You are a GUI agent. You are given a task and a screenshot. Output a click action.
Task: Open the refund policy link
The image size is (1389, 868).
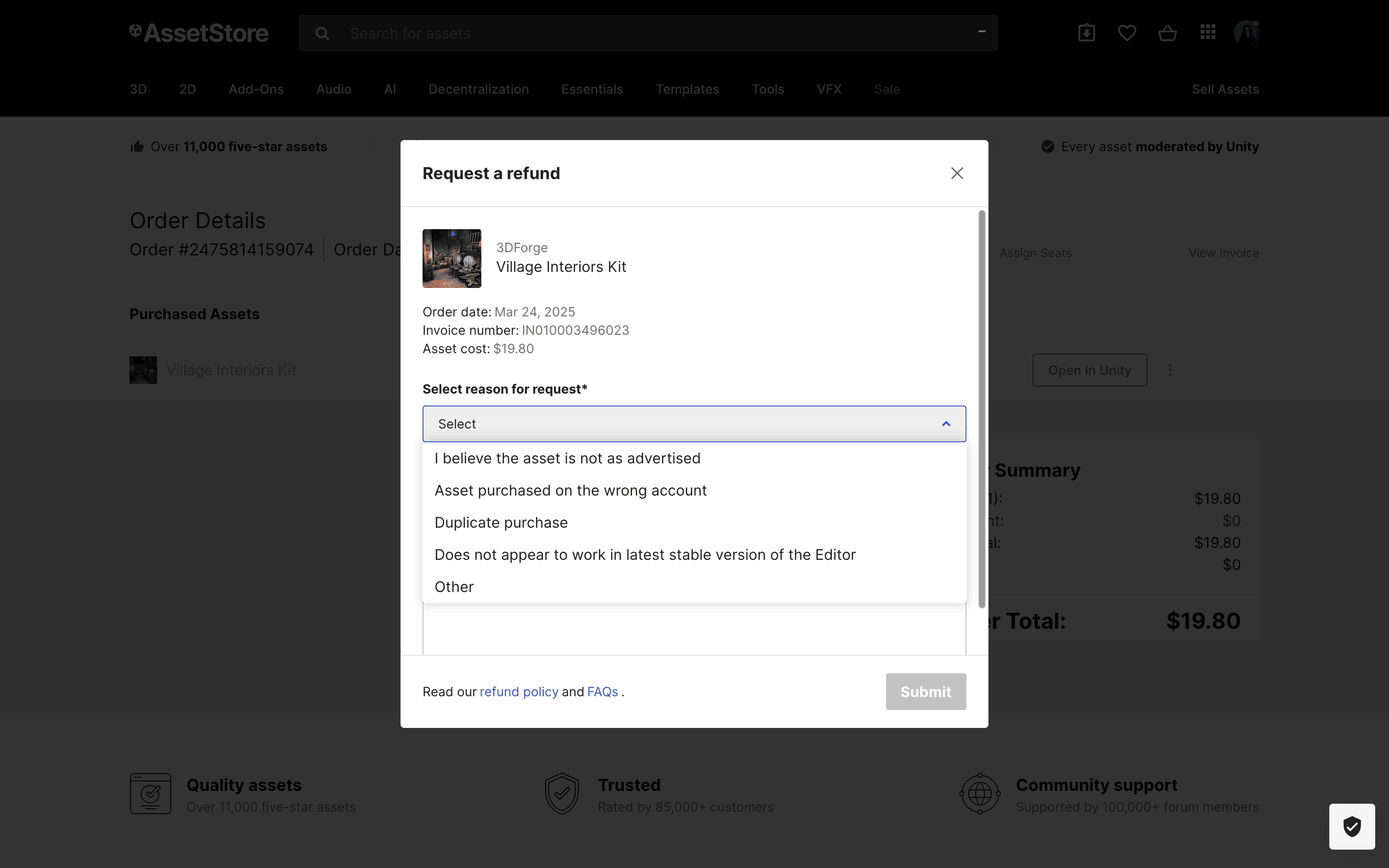click(518, 692)
